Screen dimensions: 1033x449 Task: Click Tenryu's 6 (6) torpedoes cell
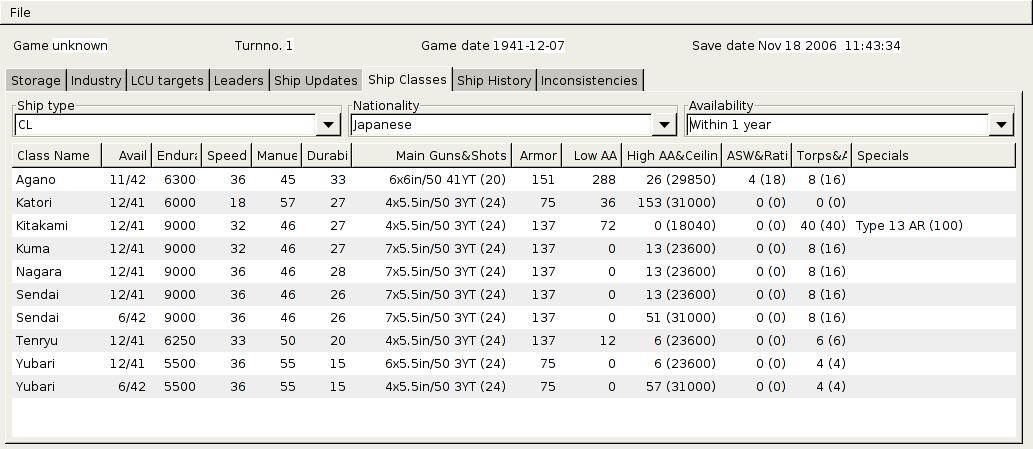coord(822,340)
